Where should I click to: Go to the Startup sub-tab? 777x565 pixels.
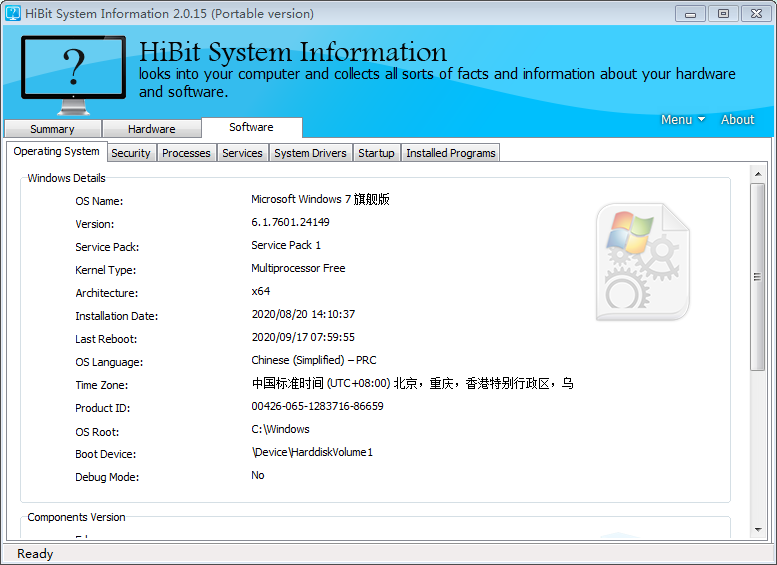coord(376,153)
